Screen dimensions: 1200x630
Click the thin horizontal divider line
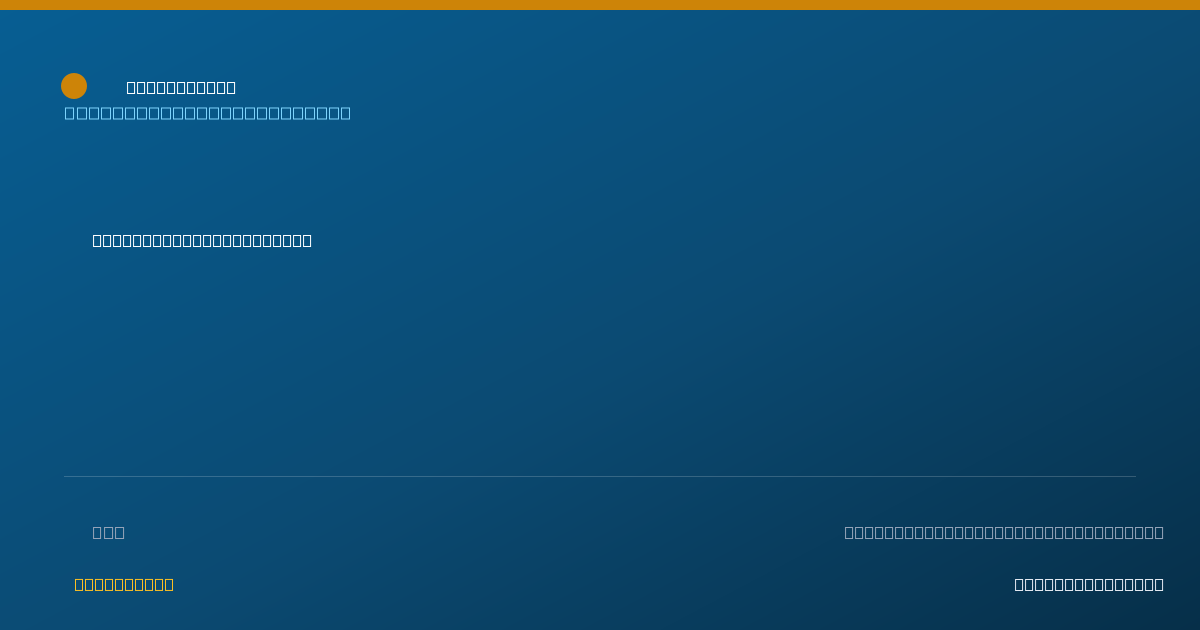pos(600,476)
